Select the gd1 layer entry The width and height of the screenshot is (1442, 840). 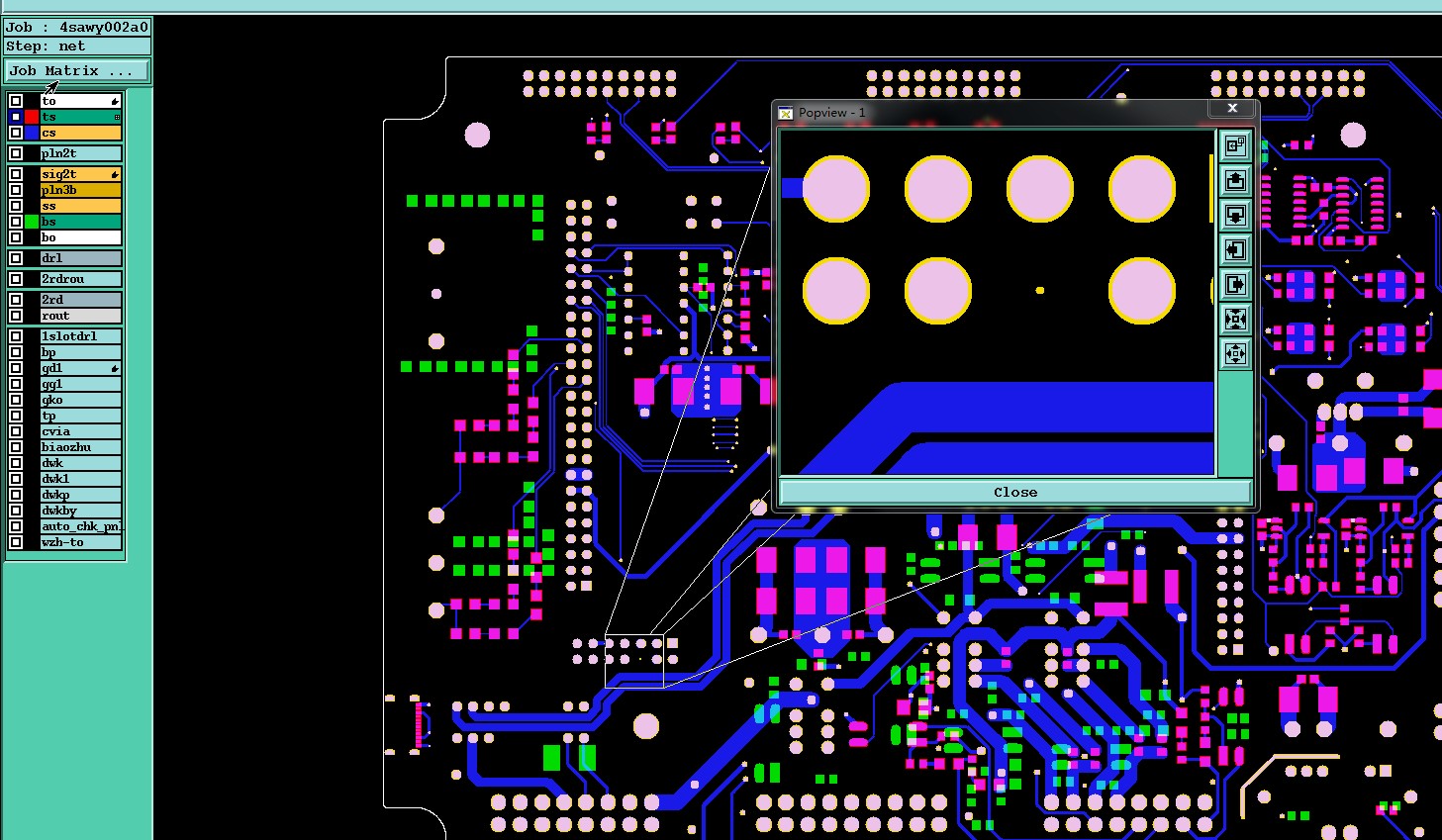(81, 368)
